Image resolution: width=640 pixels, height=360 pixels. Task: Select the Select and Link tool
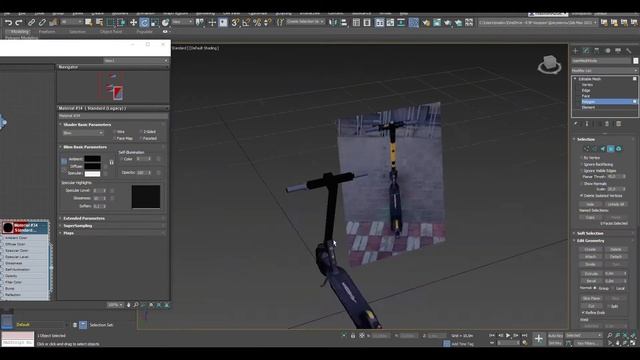click(x=32, y=23)
